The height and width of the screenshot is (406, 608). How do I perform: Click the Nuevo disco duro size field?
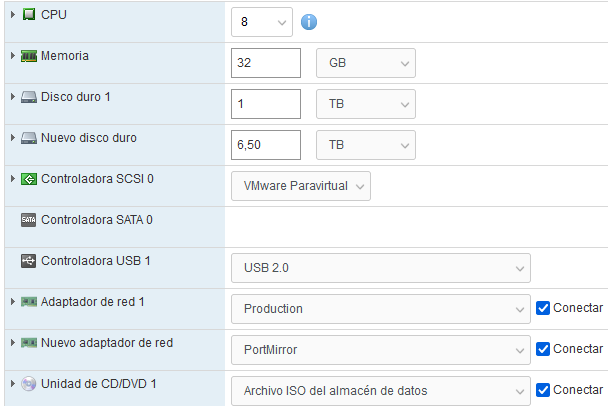266,144
